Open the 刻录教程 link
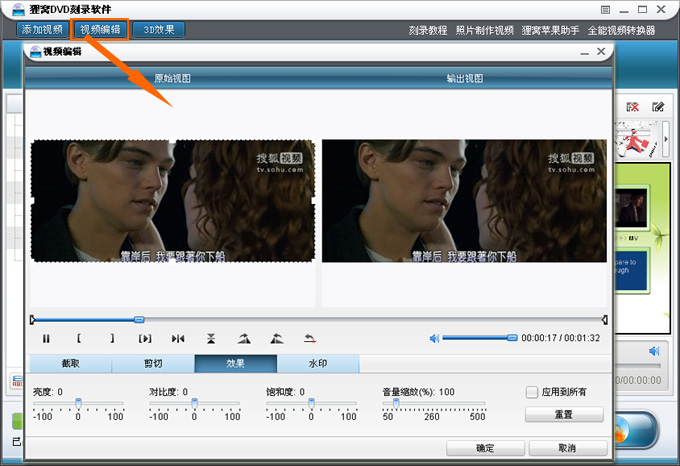This screenshot has width=680, height=466. [x=428, y=30]
